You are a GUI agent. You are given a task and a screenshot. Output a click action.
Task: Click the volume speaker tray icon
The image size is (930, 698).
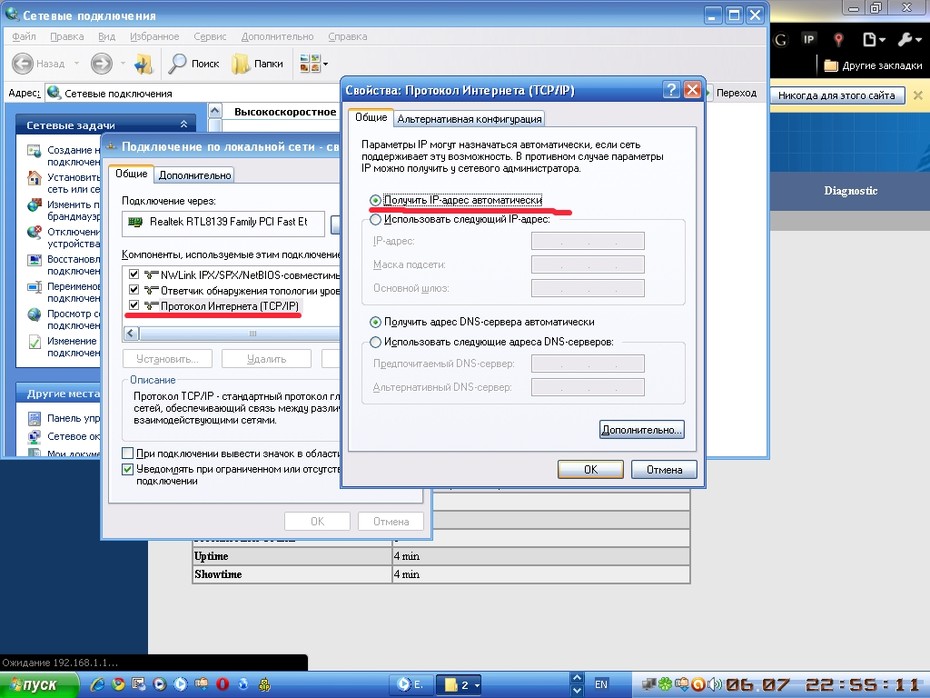714,684
